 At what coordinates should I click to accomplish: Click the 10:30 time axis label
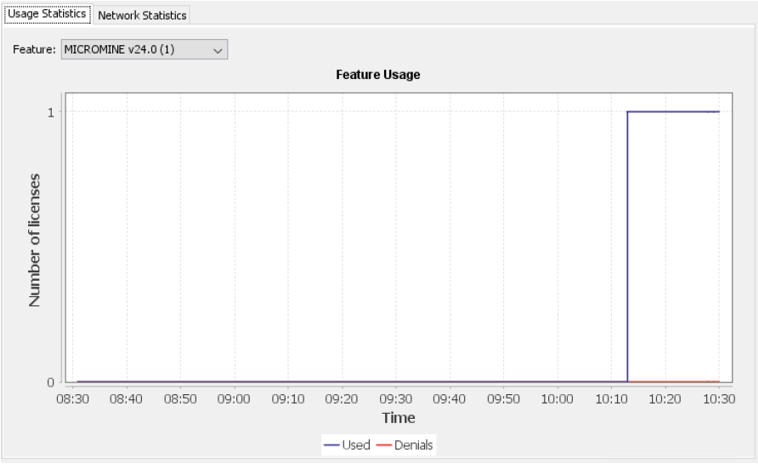tap(719, 399)
